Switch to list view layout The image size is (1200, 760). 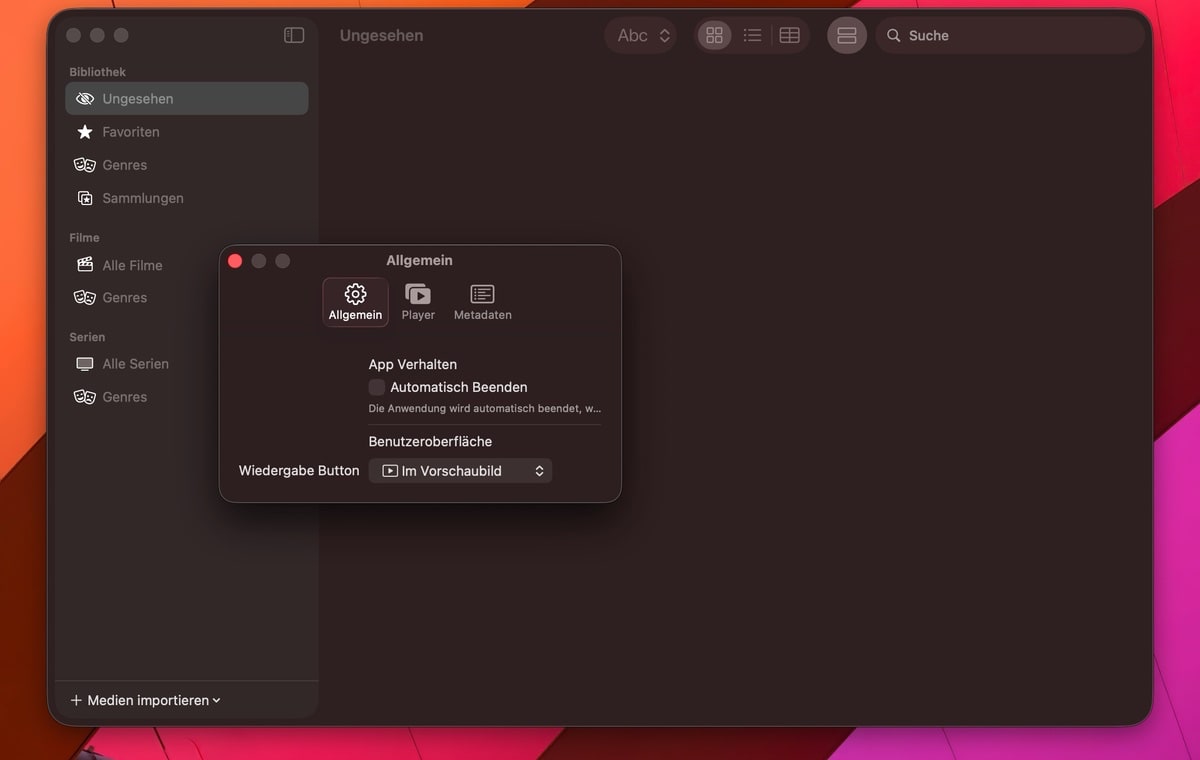(752, 35)
